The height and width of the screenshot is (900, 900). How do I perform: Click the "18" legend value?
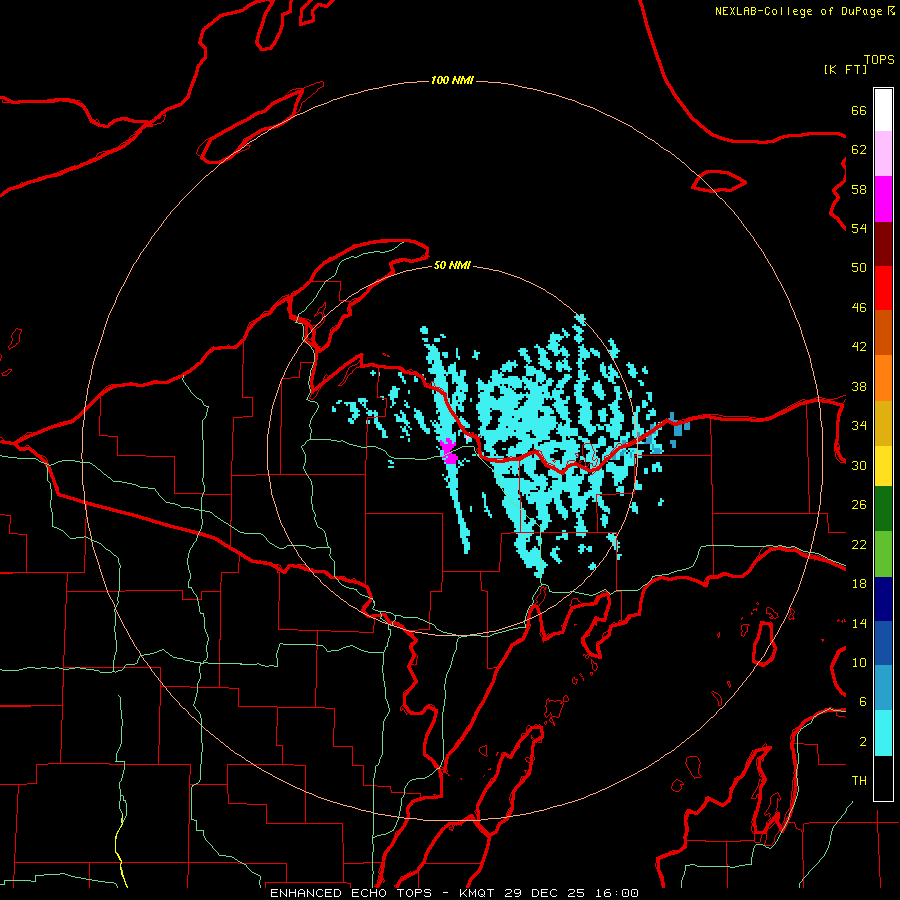859,584
